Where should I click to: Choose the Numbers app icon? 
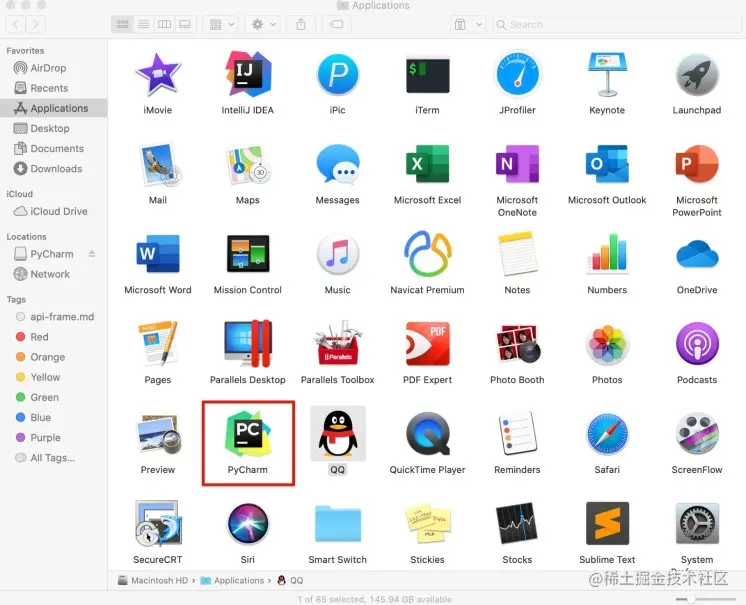click(607, 254)
